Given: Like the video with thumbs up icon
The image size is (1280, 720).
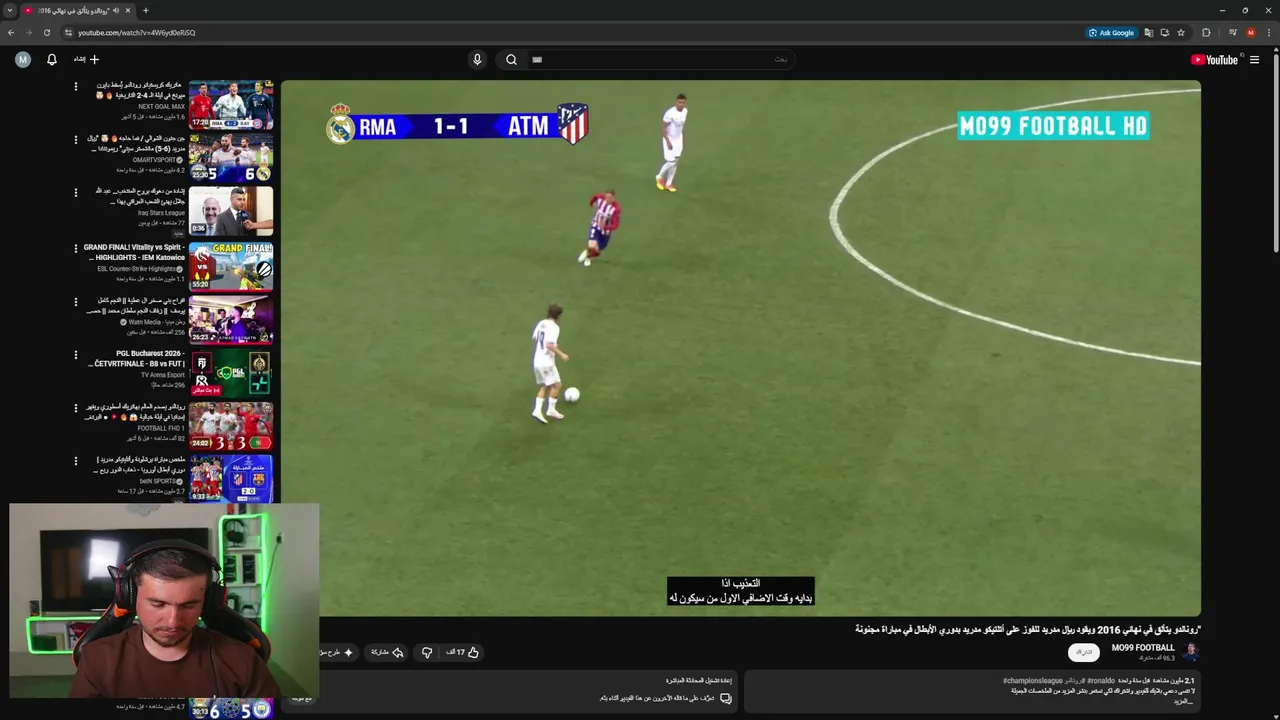Looking at the screenshot, I should 463,652.
